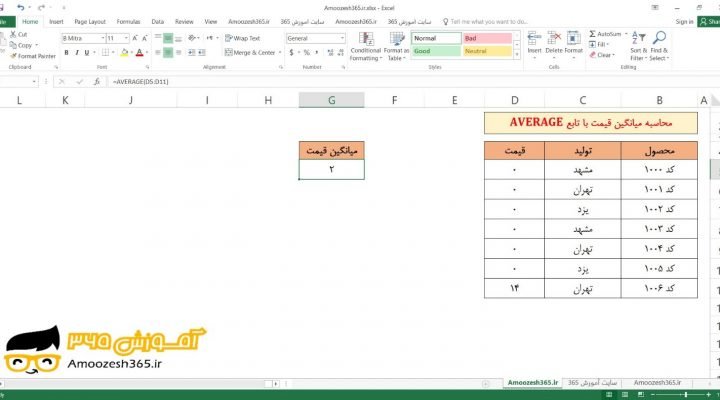Click the Orientation text angle icon

pos(191,38)
